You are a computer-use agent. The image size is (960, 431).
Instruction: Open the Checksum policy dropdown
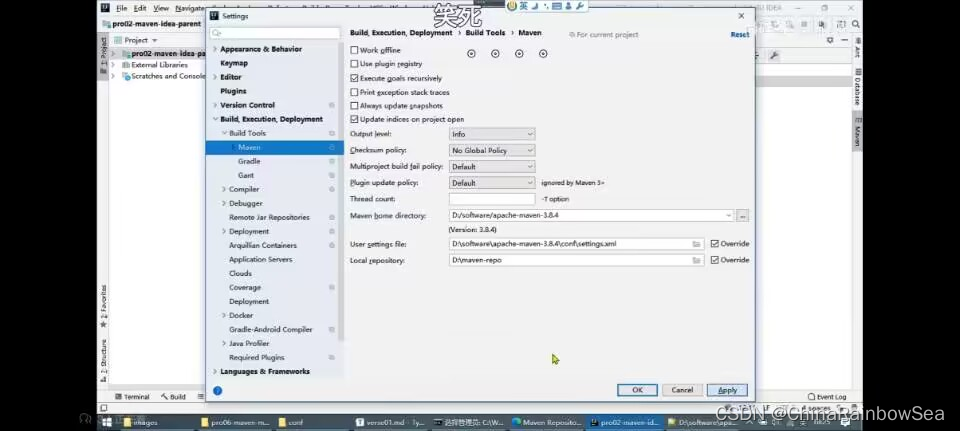tap(492, 150)
